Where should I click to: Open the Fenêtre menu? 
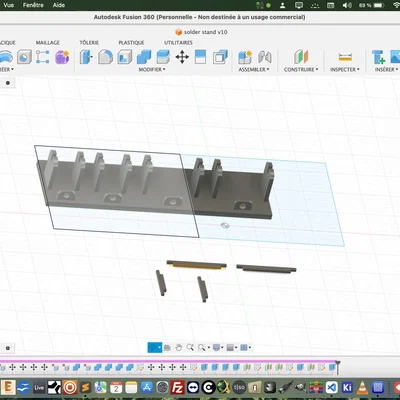(33, 5)
